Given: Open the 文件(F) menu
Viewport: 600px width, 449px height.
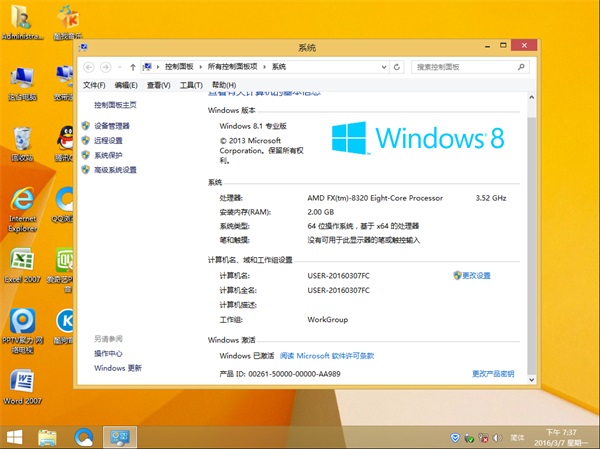Looking at the screenshot, I should click(x=94, y=85).
